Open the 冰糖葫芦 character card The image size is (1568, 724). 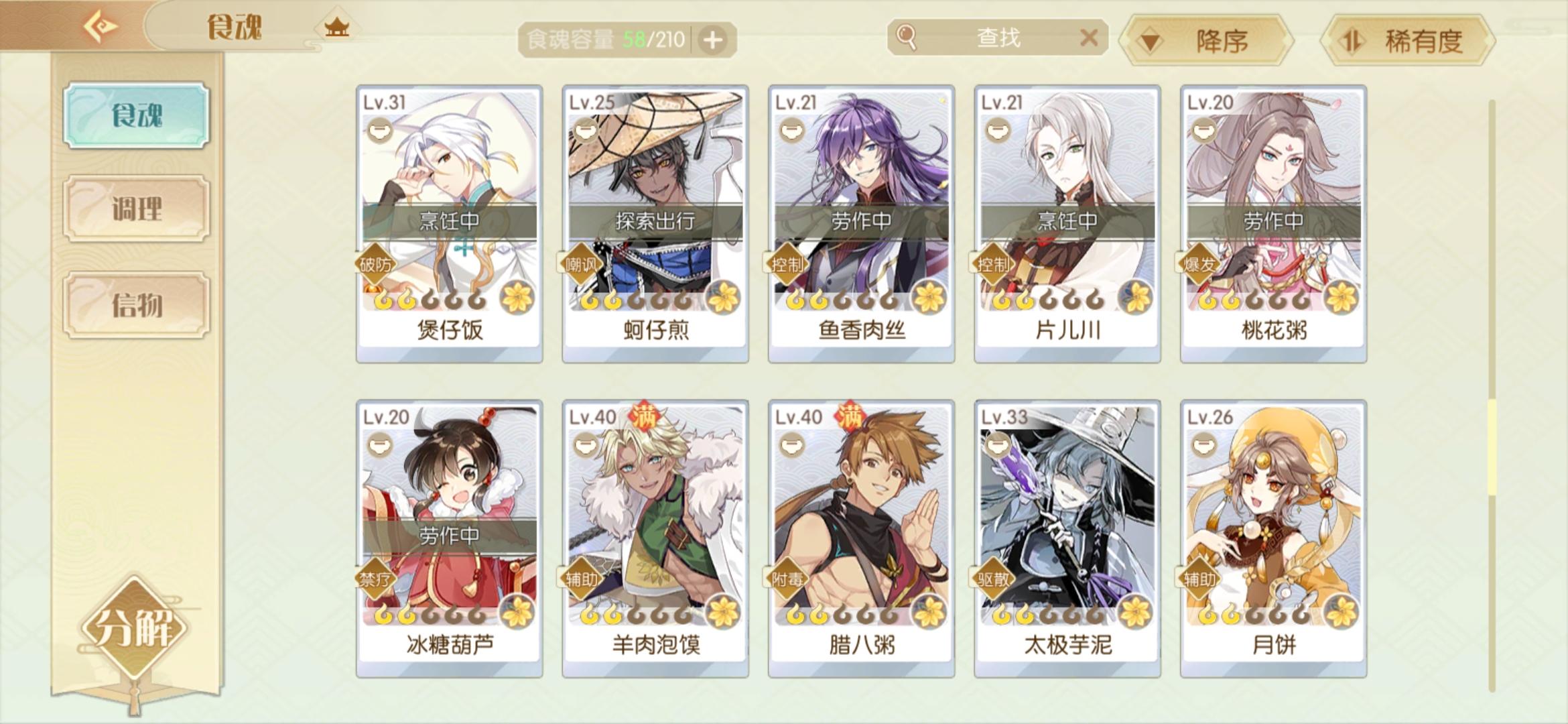[x=450, y=539]
